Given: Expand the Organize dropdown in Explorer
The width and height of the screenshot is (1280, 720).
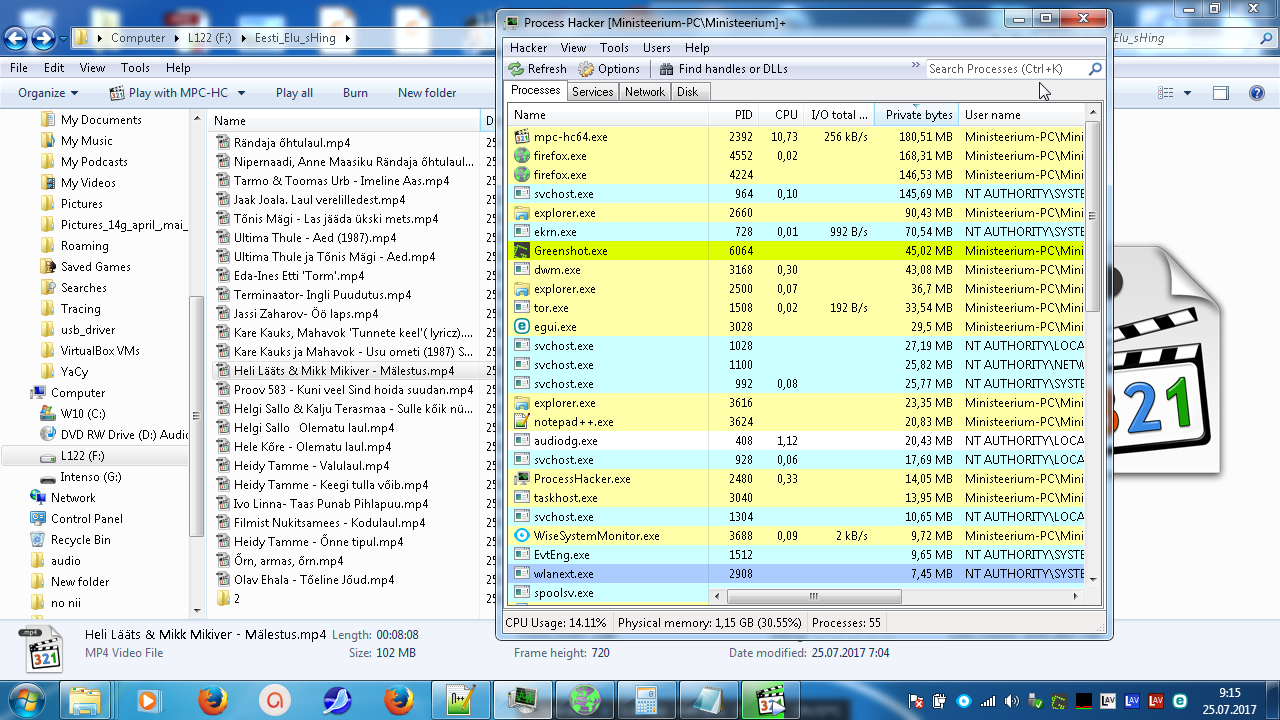Looking at the screenshot, I should coord(48,93).
